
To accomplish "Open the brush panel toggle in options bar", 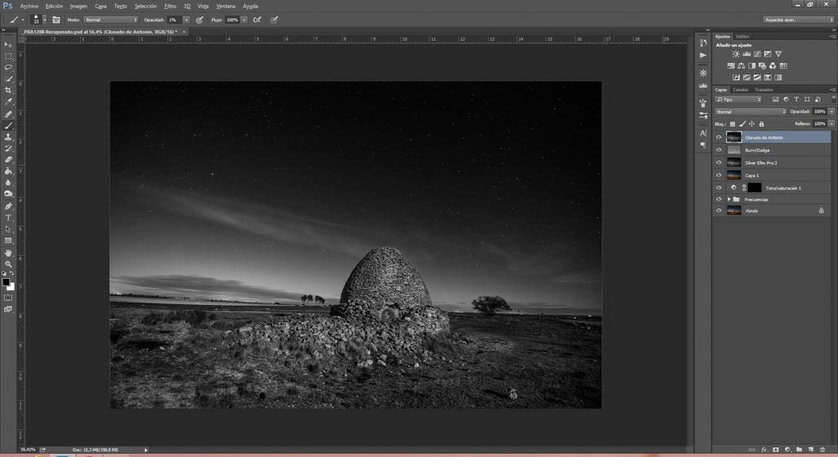I will (56, 19).
